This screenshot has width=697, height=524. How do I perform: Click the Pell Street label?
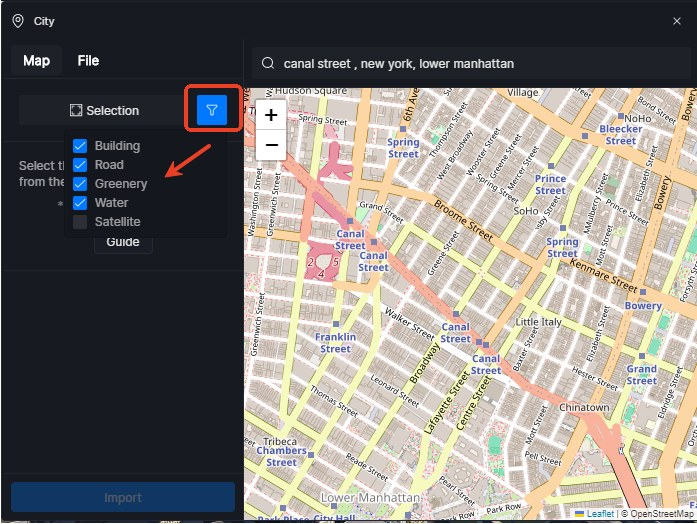543,458
